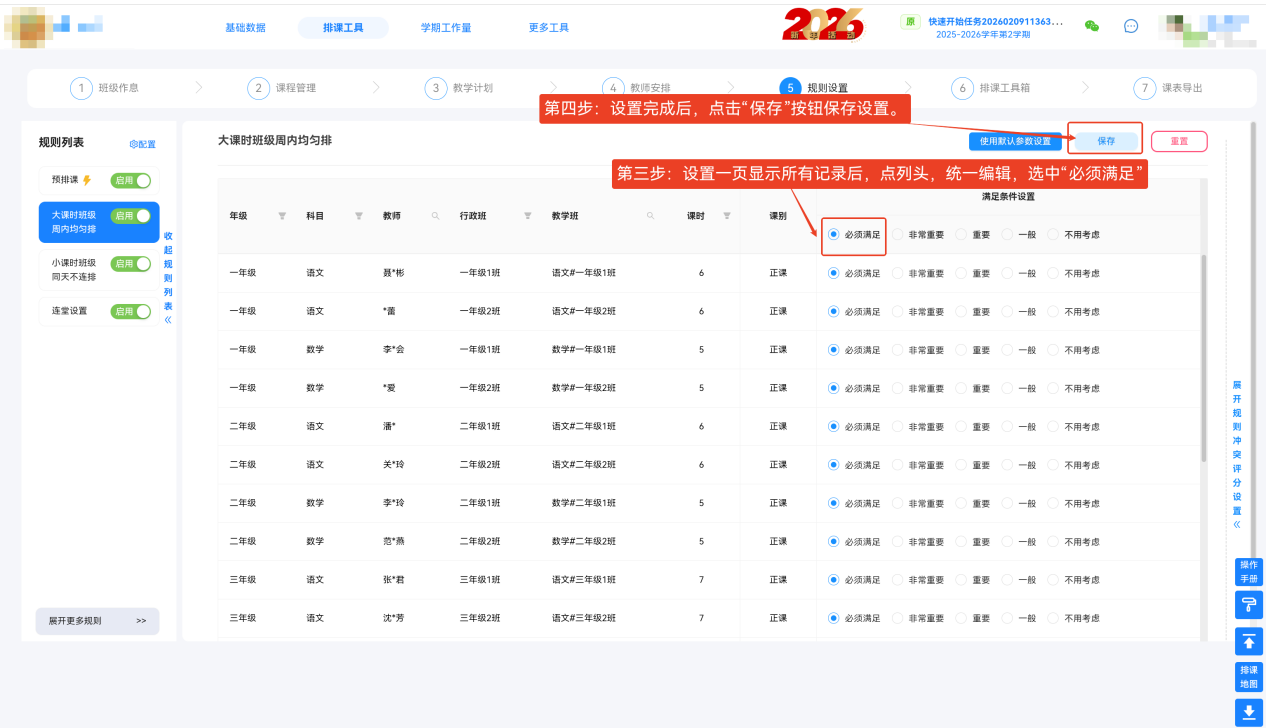Click the lightning icon beside 预排课
Image resolution: width=1266 pixels, height=728 pixels.
coord(87,181)
